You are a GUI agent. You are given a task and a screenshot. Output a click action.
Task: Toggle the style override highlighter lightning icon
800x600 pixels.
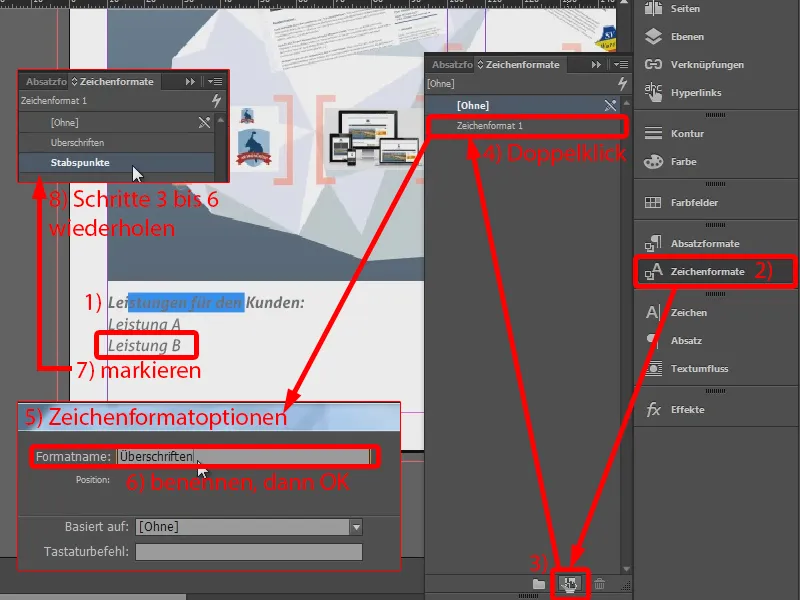coord(622,85)
